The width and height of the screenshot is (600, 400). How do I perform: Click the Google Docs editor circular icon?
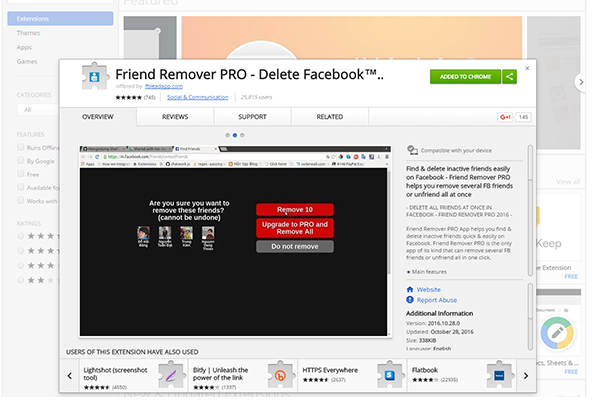[557, 333]
